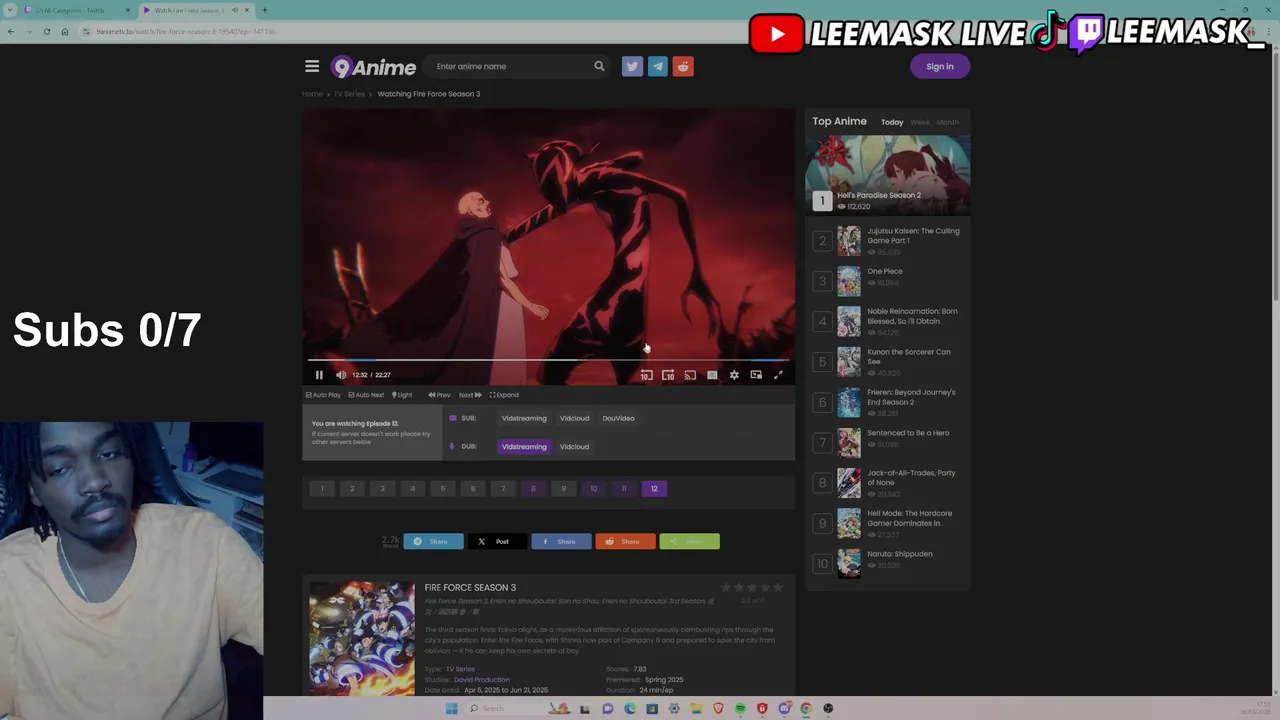Select SUB DouVideo server
This screenshot has width=1280, height=720.
(x=618, y=418)
